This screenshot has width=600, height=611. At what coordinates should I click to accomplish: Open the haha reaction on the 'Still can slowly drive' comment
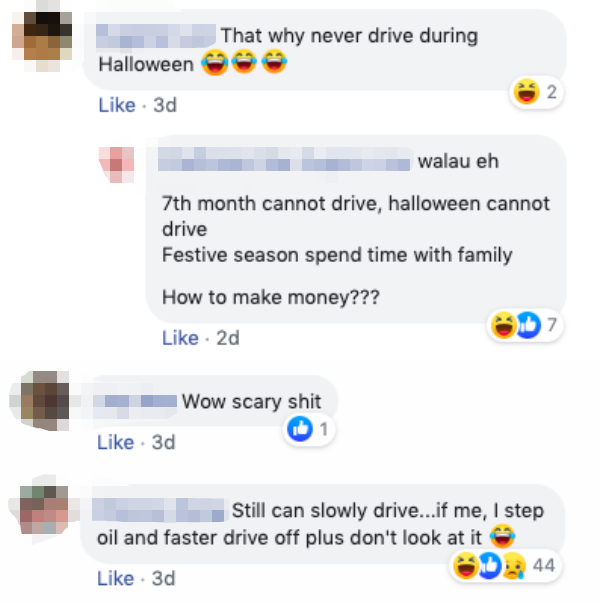(x=466, y=565)
